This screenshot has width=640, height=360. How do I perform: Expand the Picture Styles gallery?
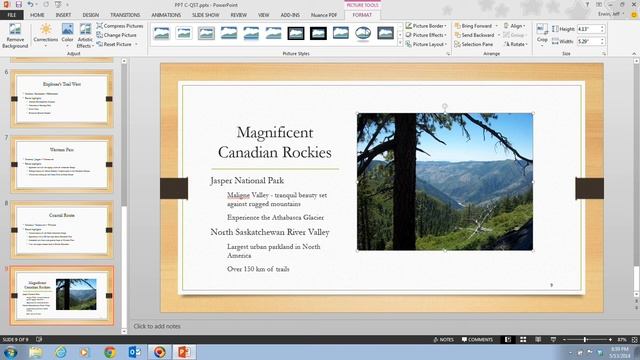pos(400,43)
